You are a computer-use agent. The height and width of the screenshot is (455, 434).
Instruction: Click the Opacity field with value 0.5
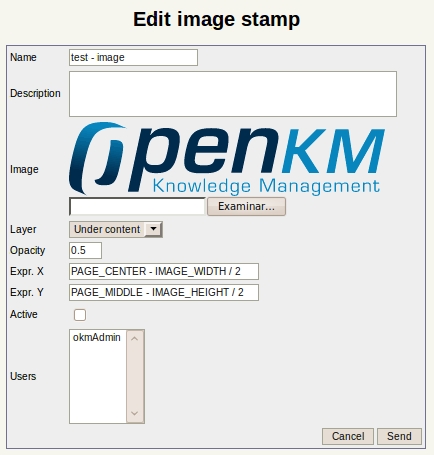pyautogui.click(x=85, y=250)
